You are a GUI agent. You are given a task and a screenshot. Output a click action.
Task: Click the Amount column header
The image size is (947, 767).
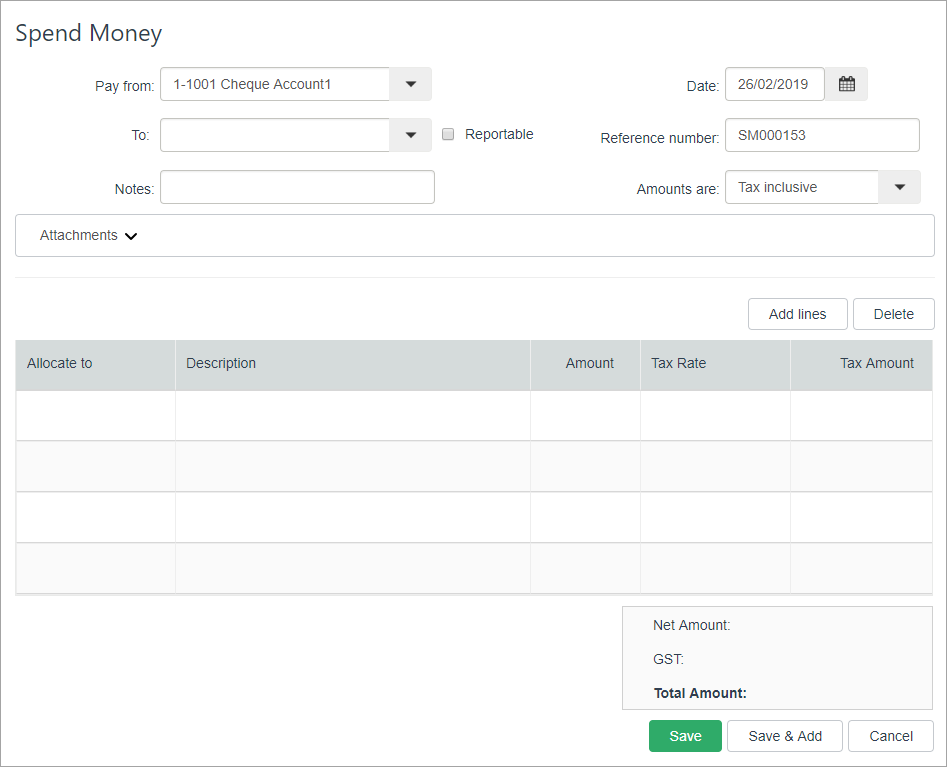(x=585, y=365)
